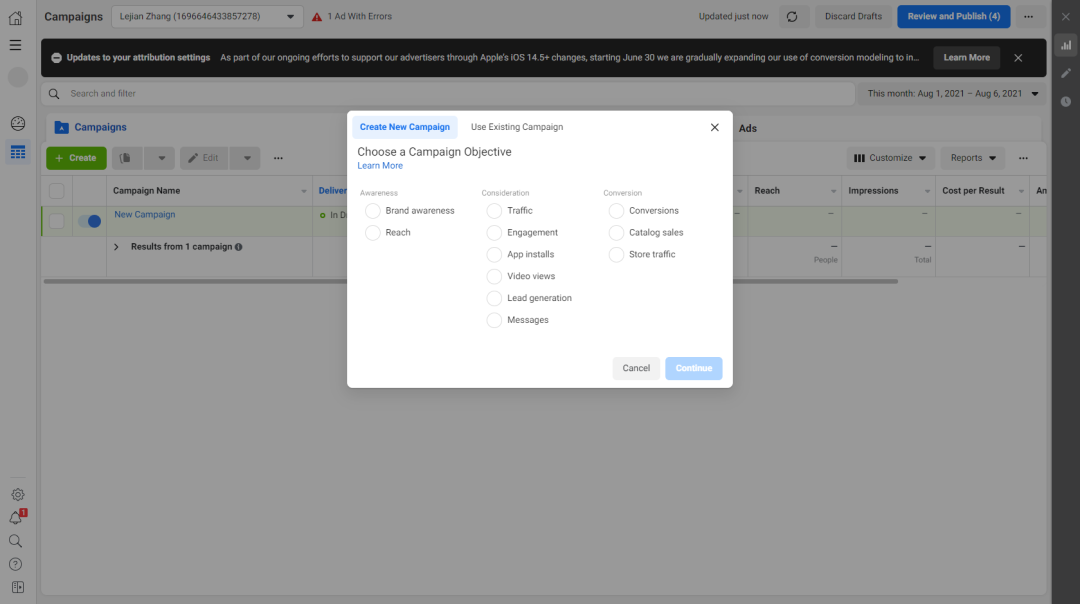Click Cancel in the dialog
The width and height of the screenshot is (1080, 604).
[x=636, y=368]
